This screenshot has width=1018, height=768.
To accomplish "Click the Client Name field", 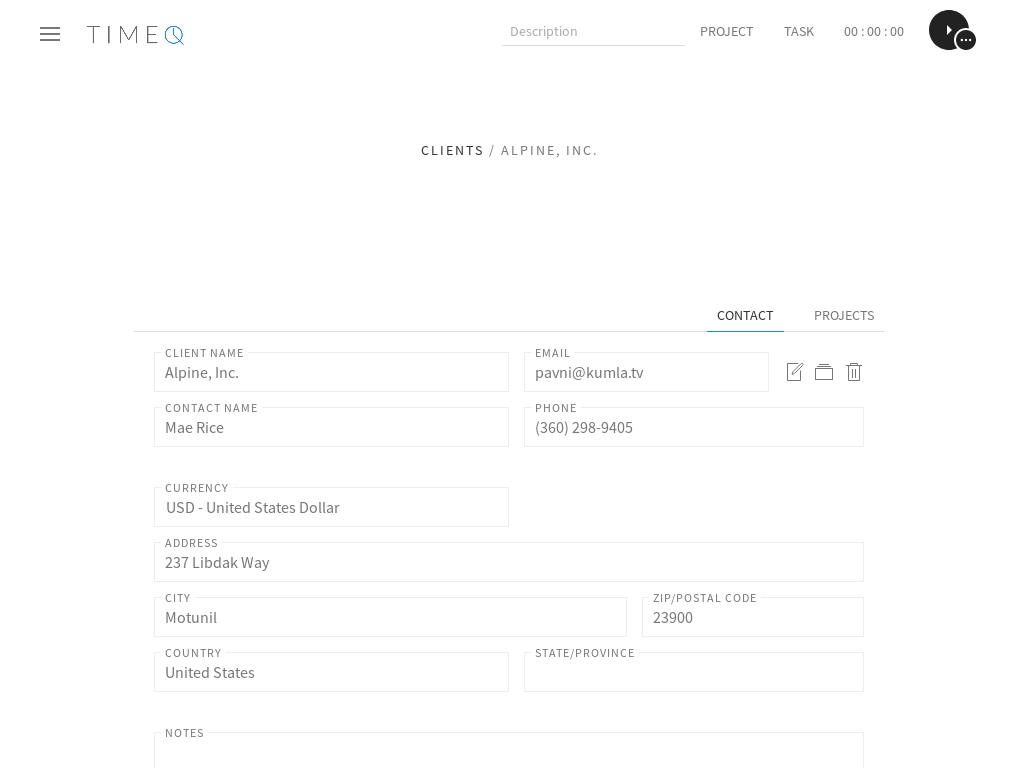I will coord(331,373).
